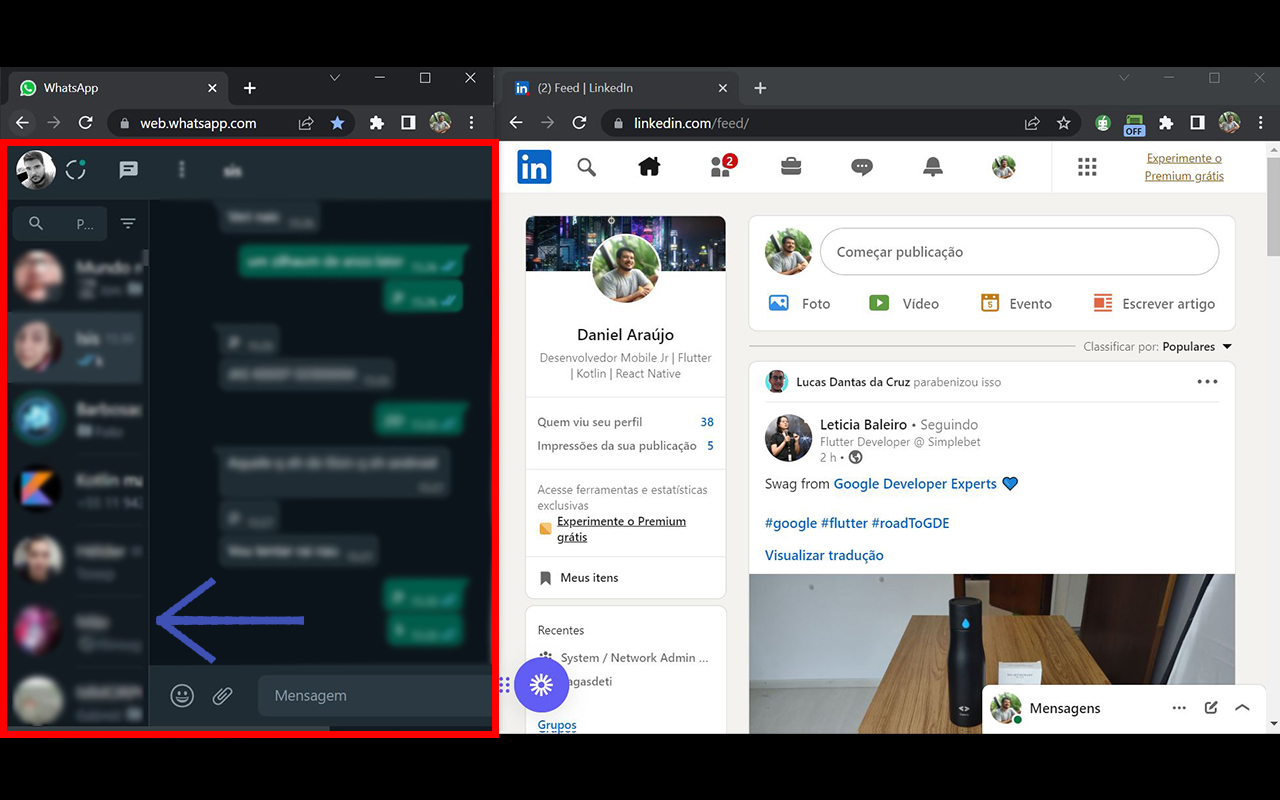Screen dimensions: 1280x800
Task: Open the LinkedIn messaging speech-bubble icon
Action: pos(862,167)
